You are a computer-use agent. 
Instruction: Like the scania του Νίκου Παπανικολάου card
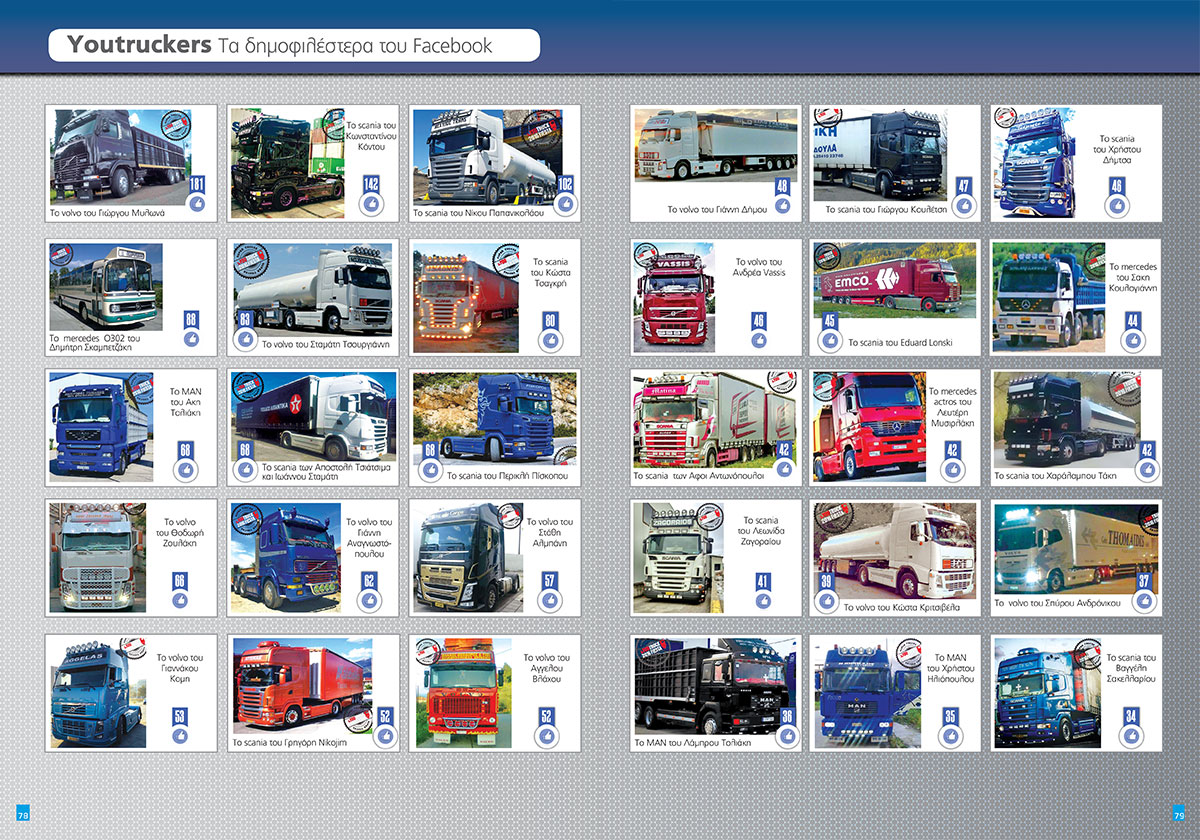pos(566,204)
